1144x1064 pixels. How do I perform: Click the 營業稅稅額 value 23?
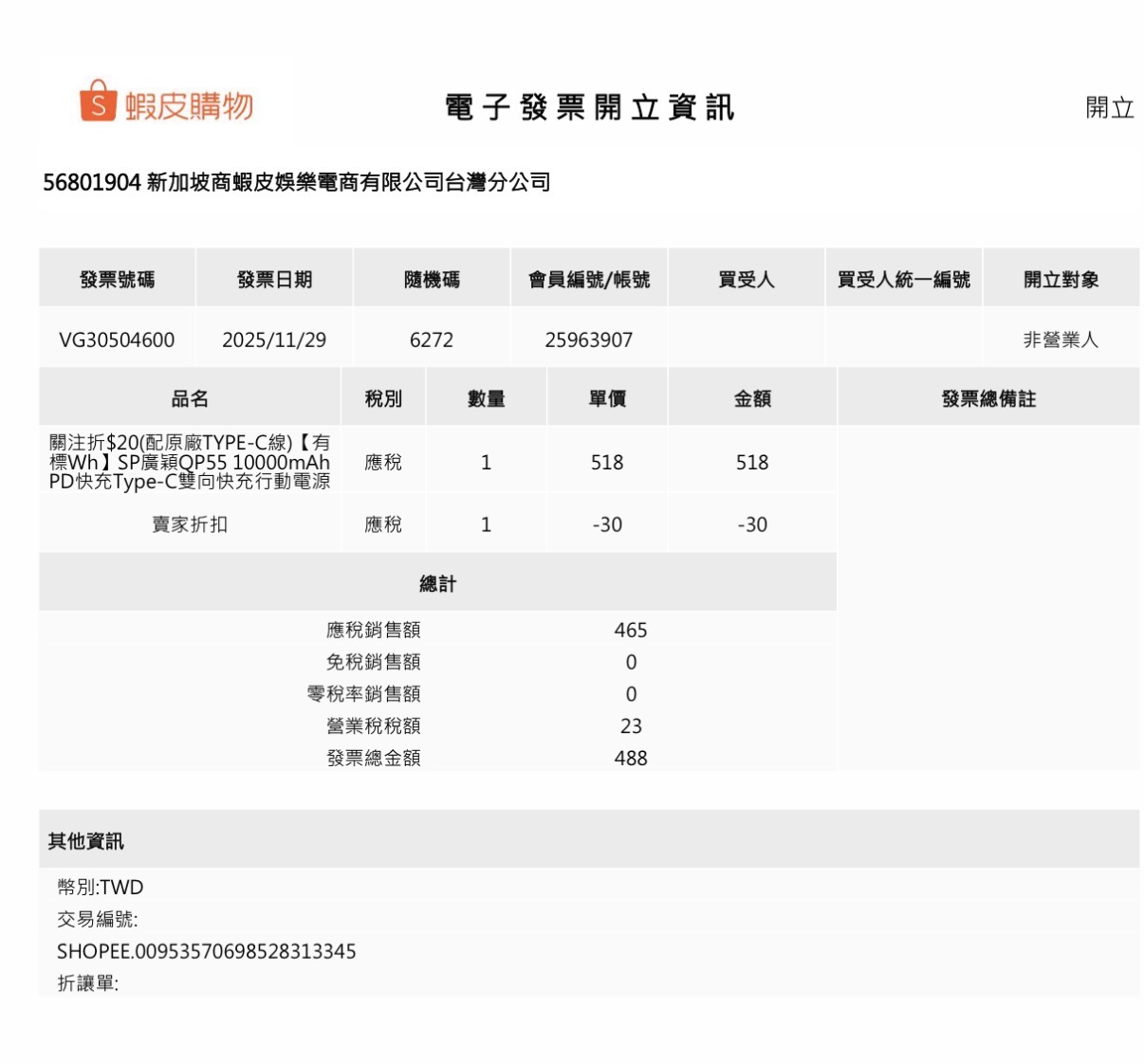[x=631, y=726]
